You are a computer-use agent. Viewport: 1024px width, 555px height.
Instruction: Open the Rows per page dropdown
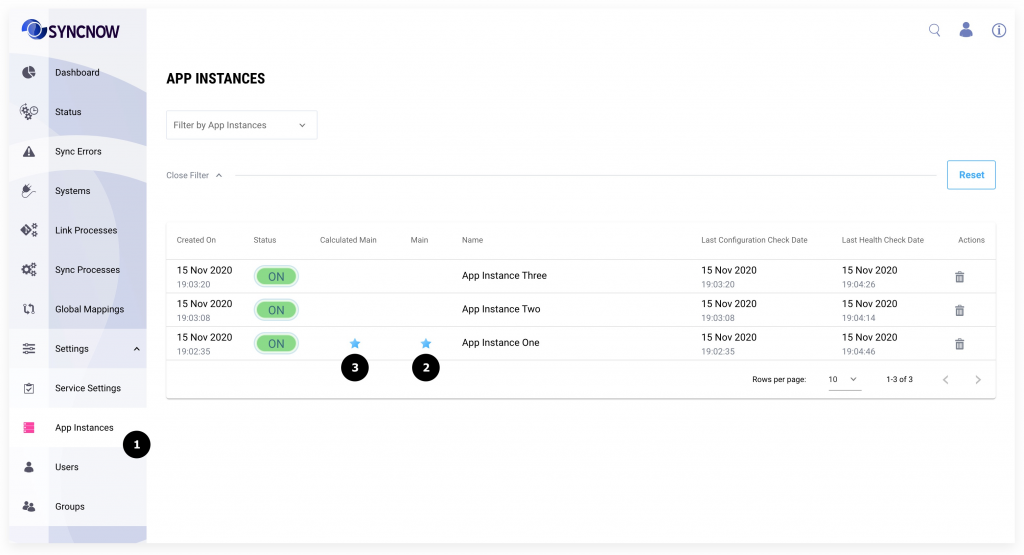click(x=844, y=379)
